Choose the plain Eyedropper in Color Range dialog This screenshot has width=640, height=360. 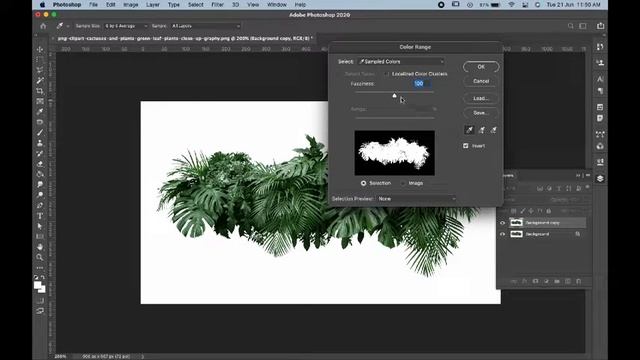point(469,130)
